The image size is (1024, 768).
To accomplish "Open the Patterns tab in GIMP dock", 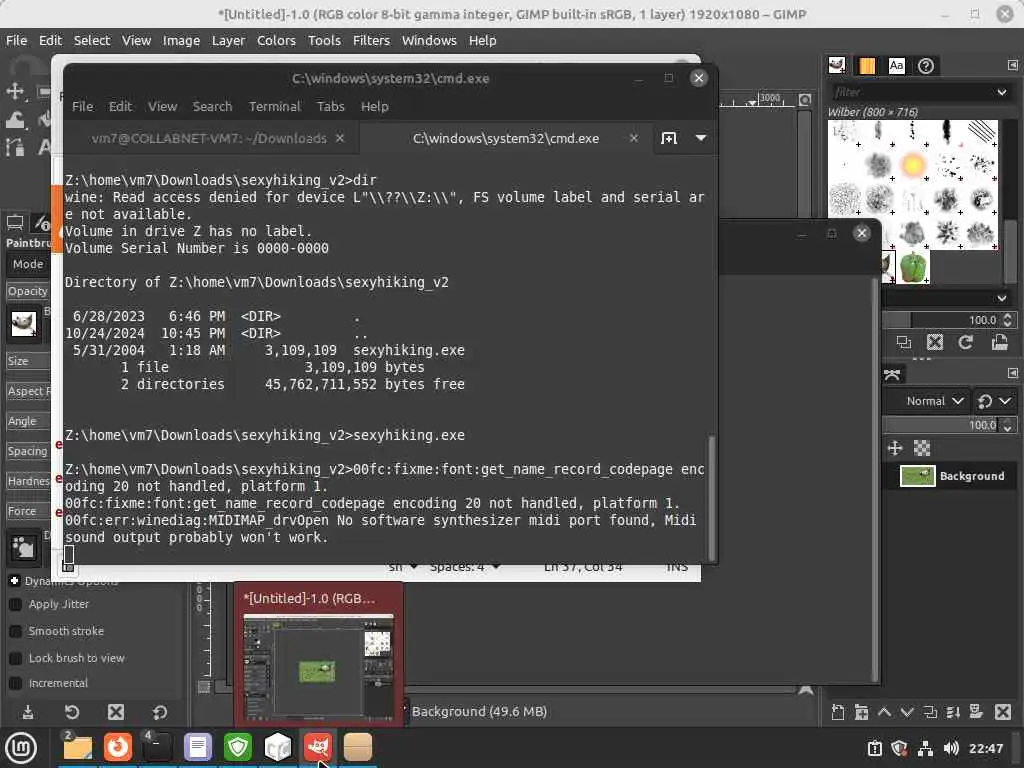I will (867, 65).
